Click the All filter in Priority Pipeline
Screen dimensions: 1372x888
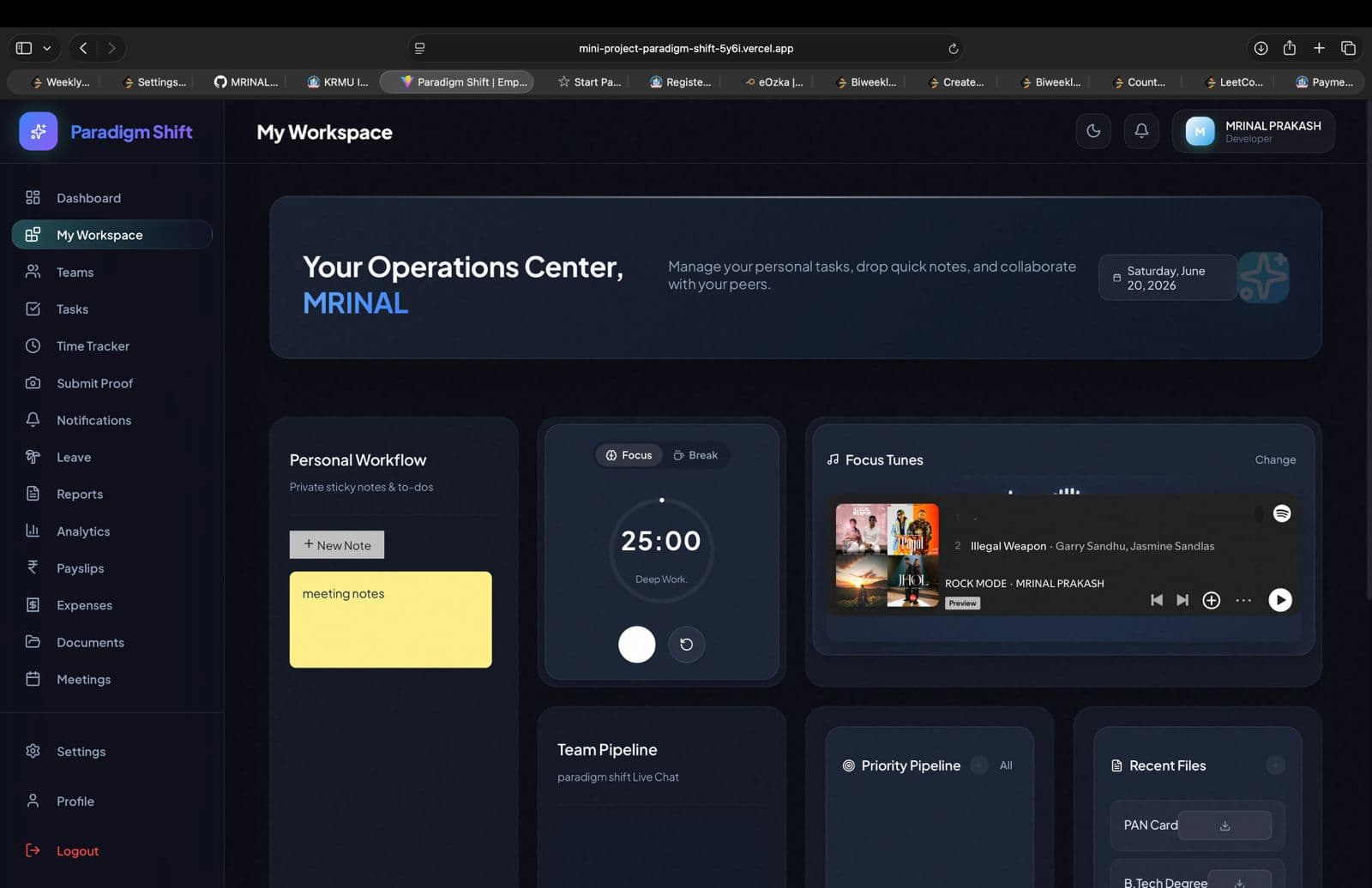click(x=1006, y=765)
